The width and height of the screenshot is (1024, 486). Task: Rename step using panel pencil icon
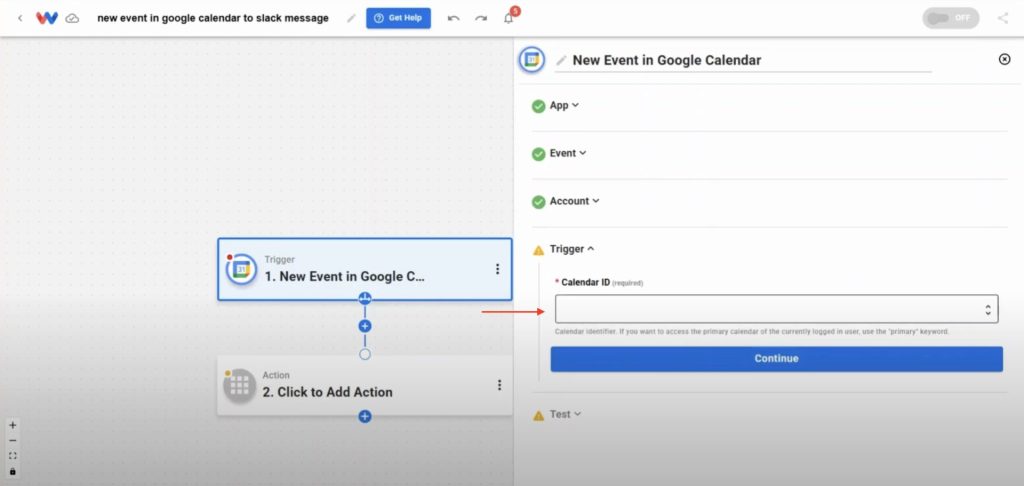(x=561, y=61)
